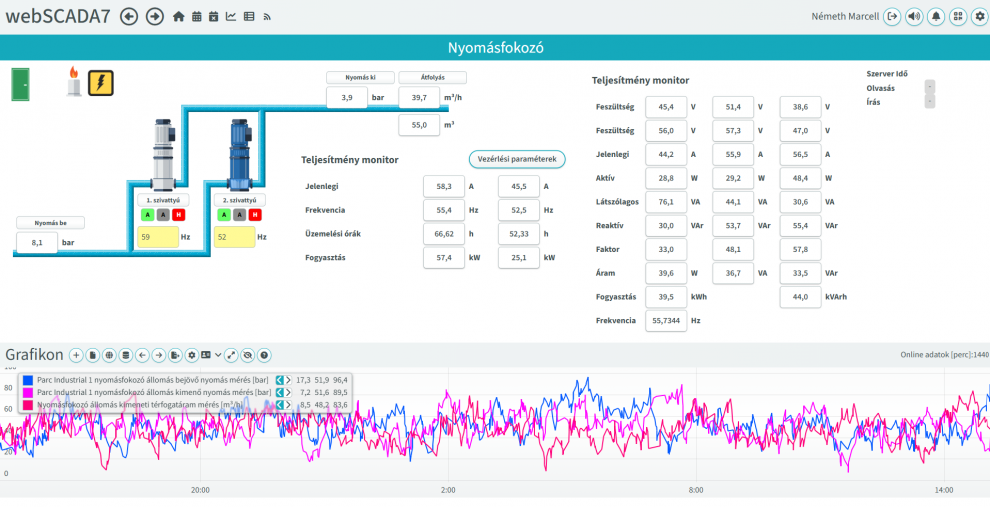990x507 pixels.
Task: Toggle the Grafikon hide-eye button
Action: 248,355
